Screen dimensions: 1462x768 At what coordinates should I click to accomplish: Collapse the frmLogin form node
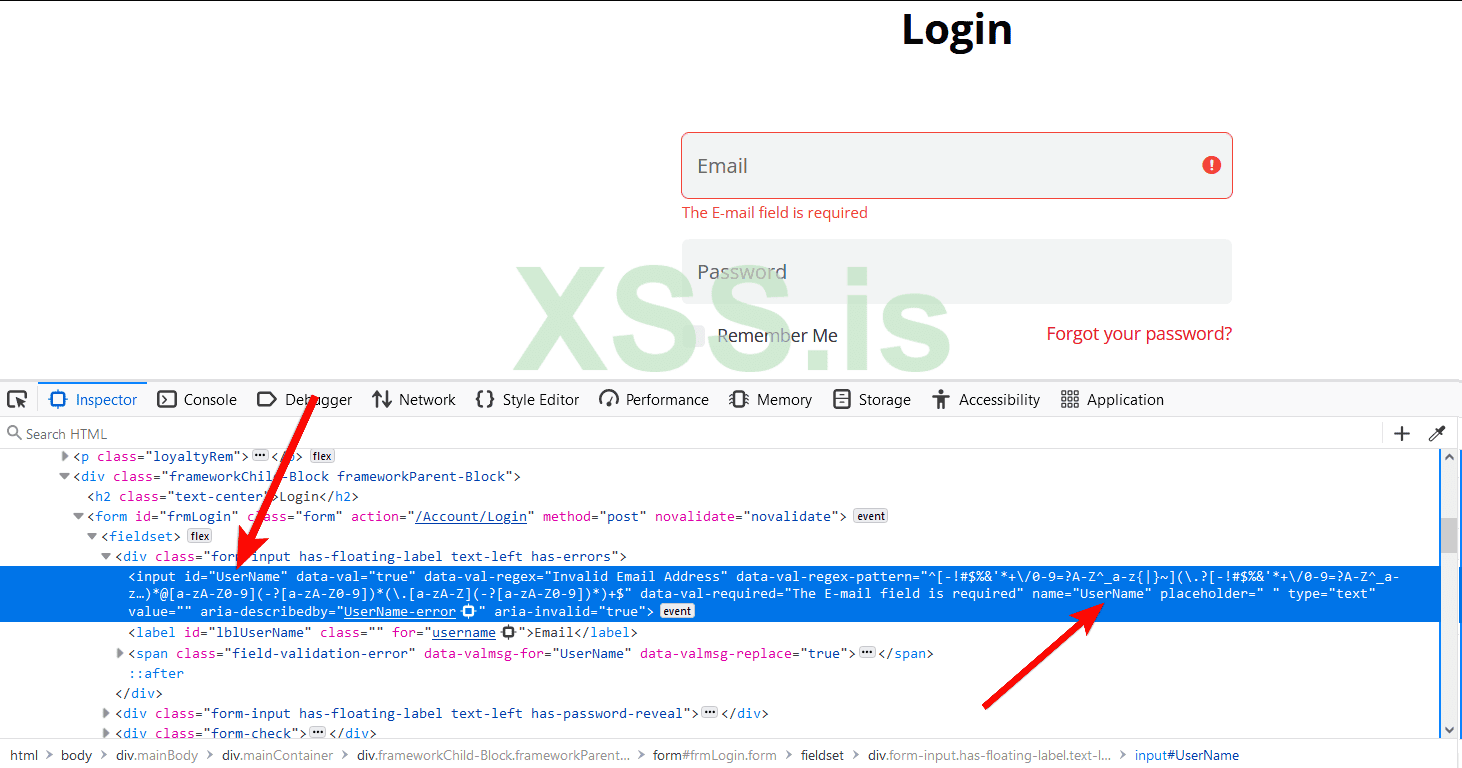tap(79, 516)
